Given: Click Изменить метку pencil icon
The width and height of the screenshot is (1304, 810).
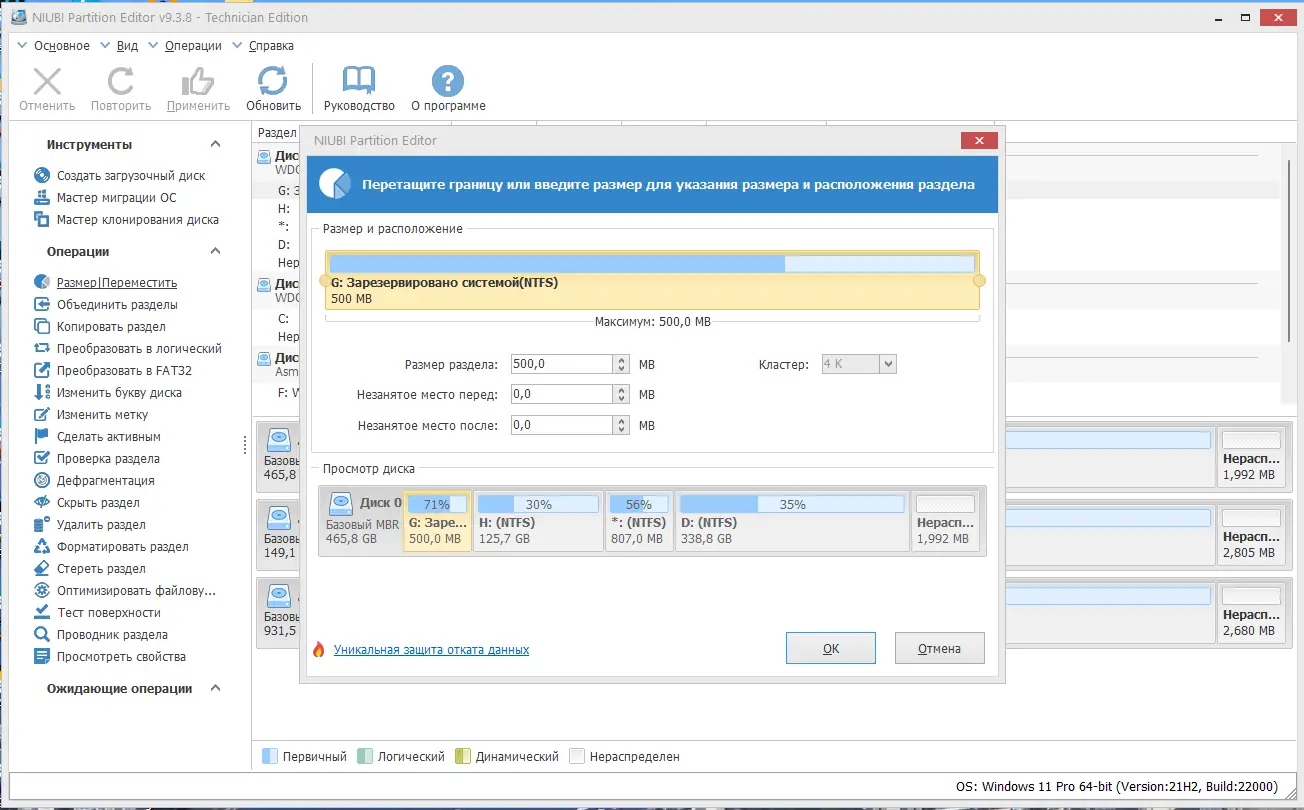Looking at the screenshot, I should click(x=42, y=414).
